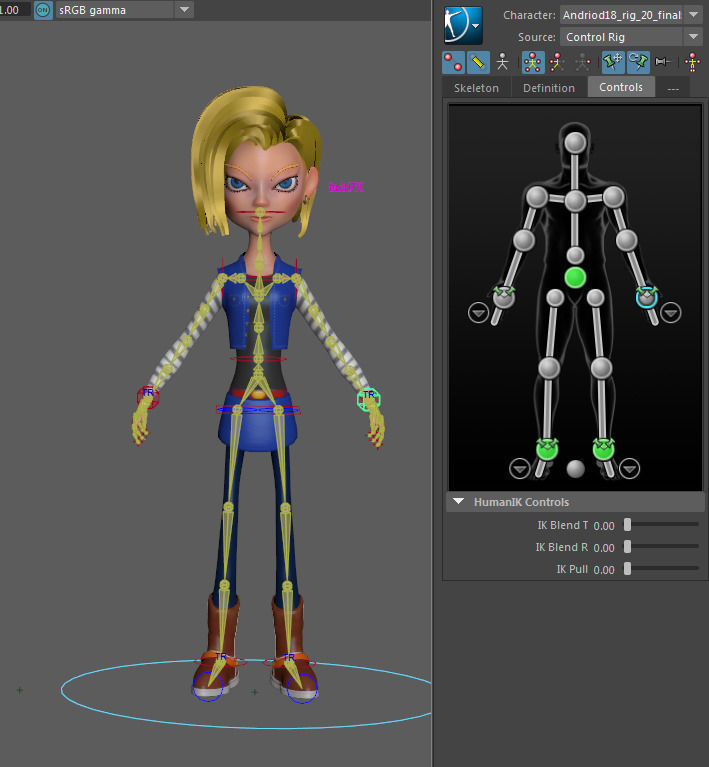Expand foot details arrow on left side
709x767 pixels.
519,469
